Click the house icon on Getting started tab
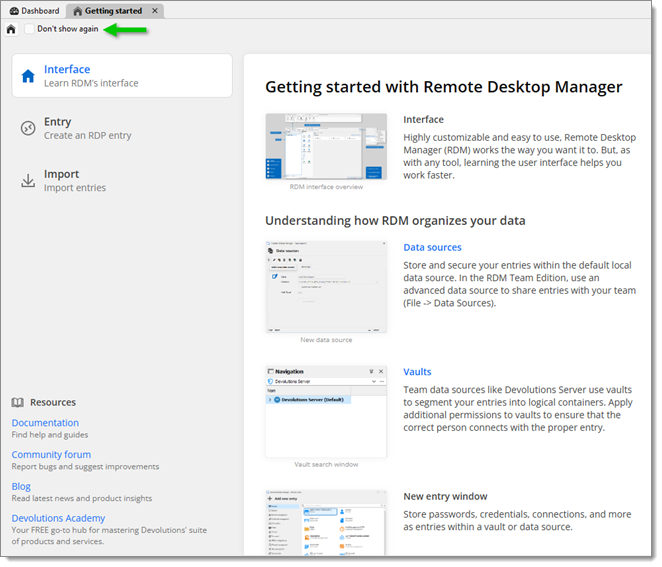 pyautogui.click(x=78, y=11)
